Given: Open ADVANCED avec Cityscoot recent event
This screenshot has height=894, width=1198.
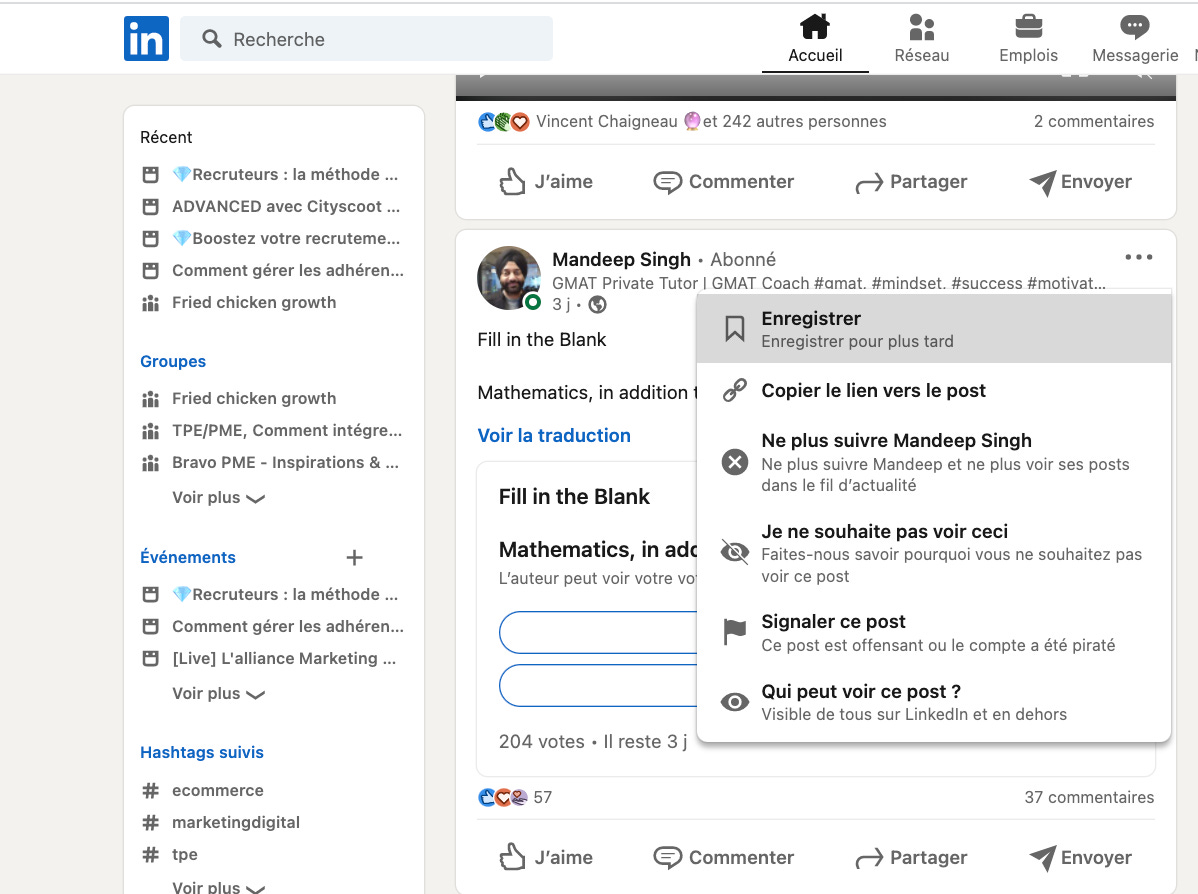Looking at the screenshot, I should click(286, 206).
